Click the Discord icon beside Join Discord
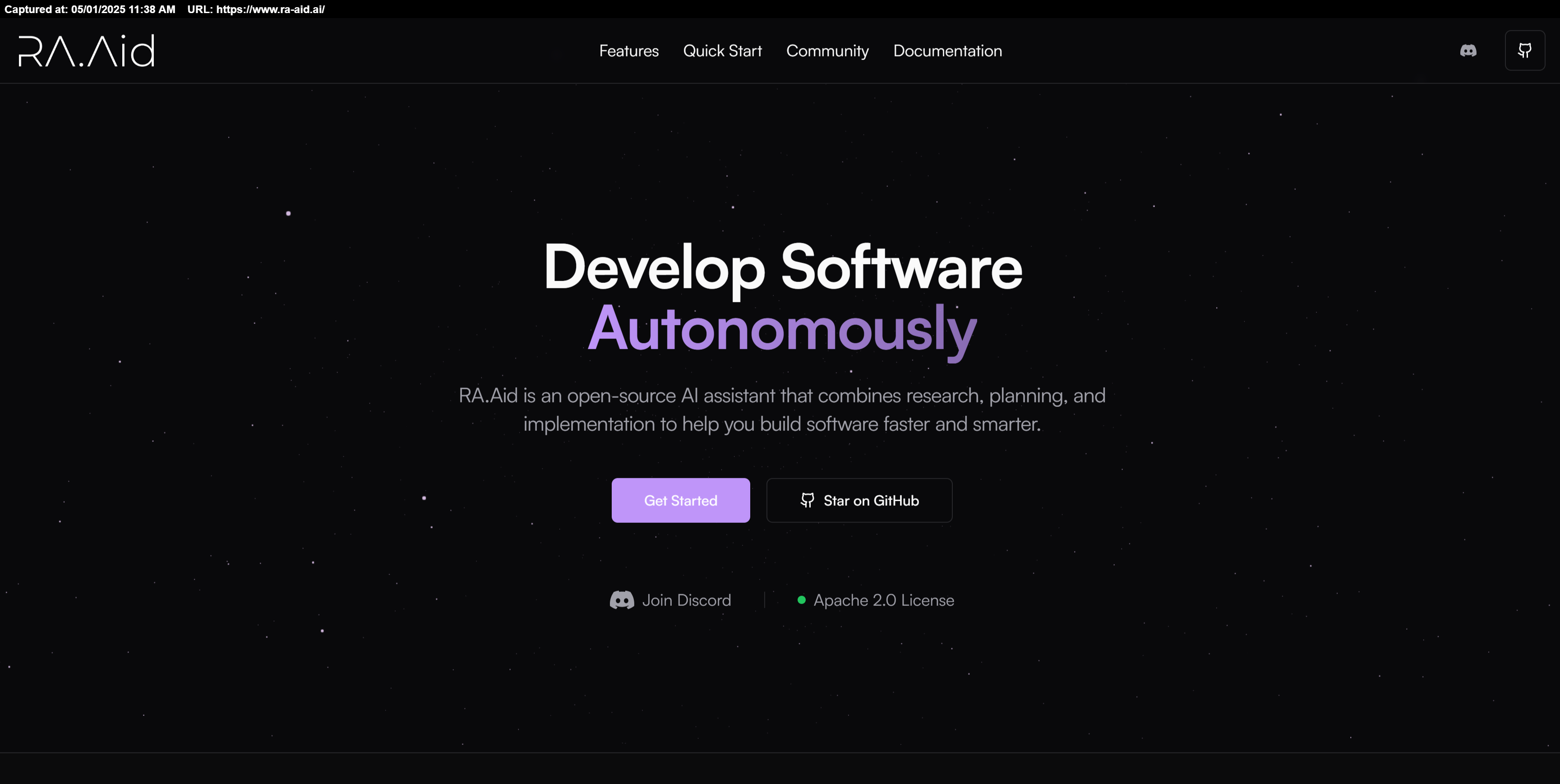1560x784 pixels. [x=622, y=600]
